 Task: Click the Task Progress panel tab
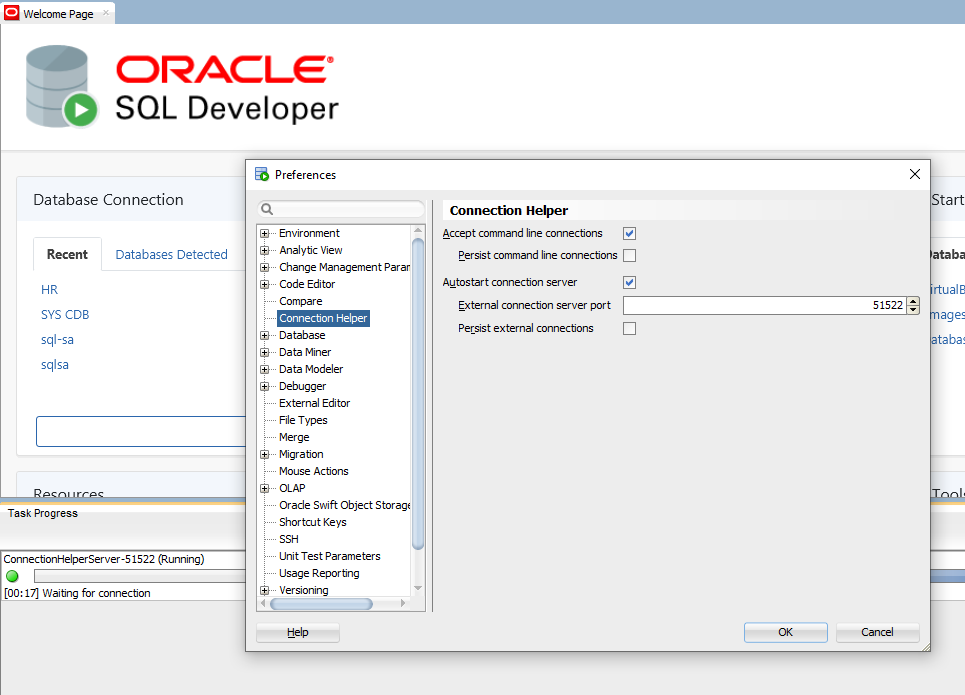pos(42,513)
